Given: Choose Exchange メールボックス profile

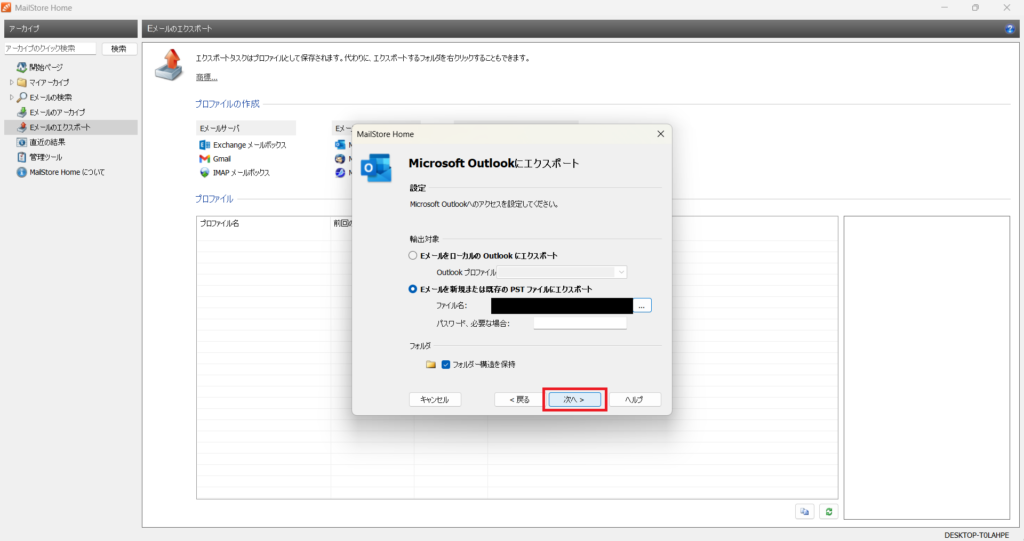Looking at the screenshot, I should pyautogui.click(x=249, y=145).
